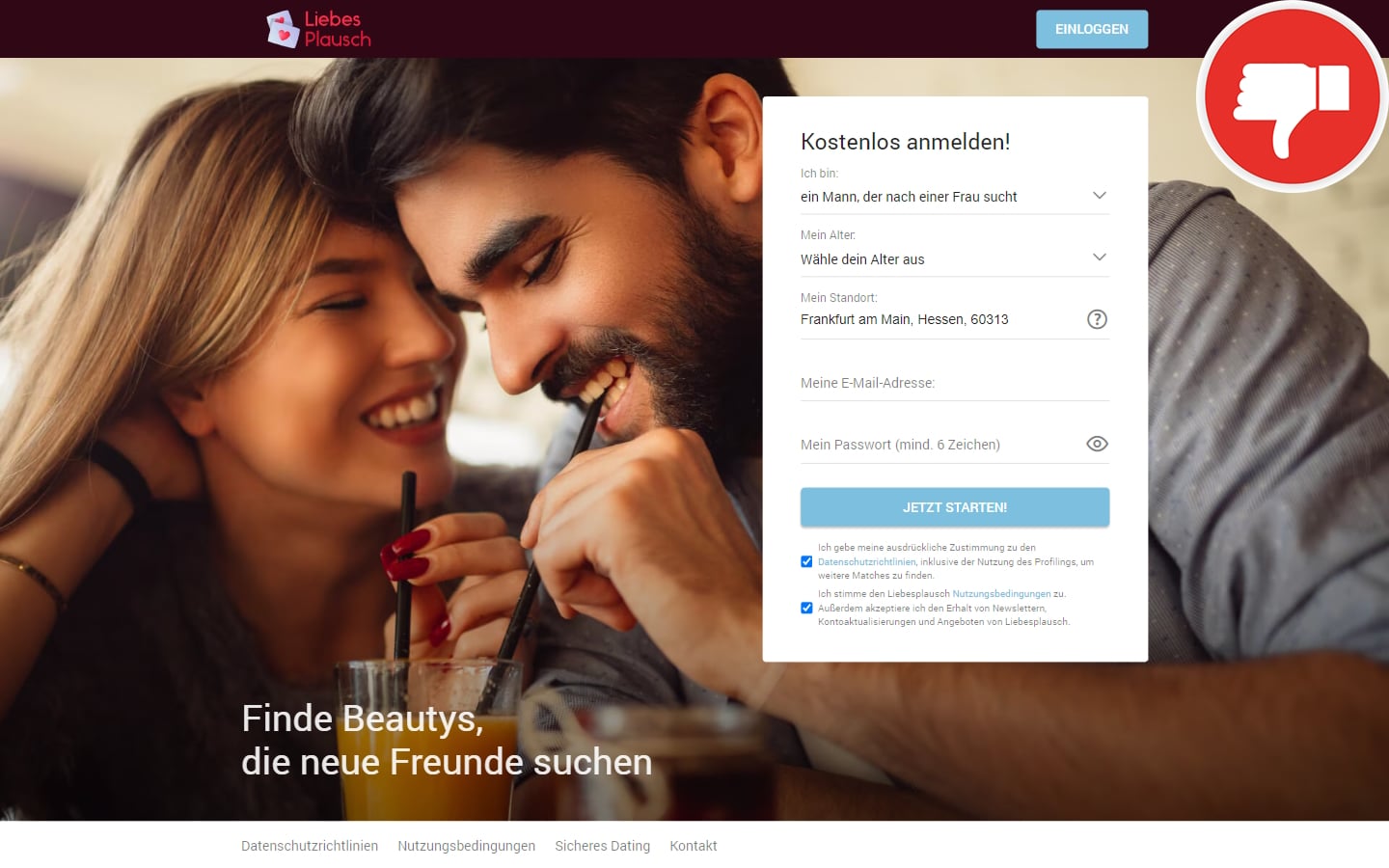Image resolution: width=1389 pixels, height=868 pixels.
Task: Open Datenschutzrichtlinien in the footer
Action: coord(310,846)
